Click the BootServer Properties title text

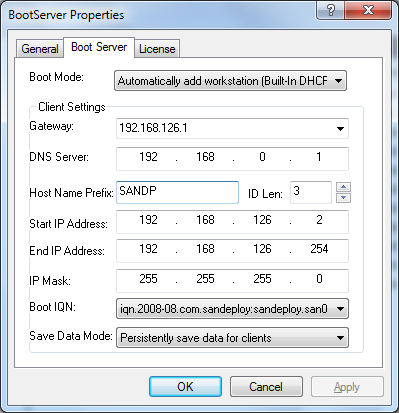pos(66,15)
